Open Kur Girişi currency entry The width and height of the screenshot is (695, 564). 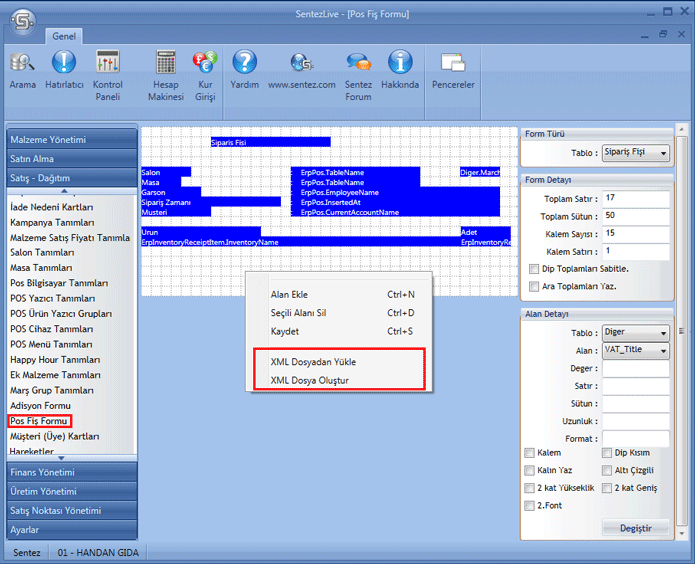[x=205, y=75]
